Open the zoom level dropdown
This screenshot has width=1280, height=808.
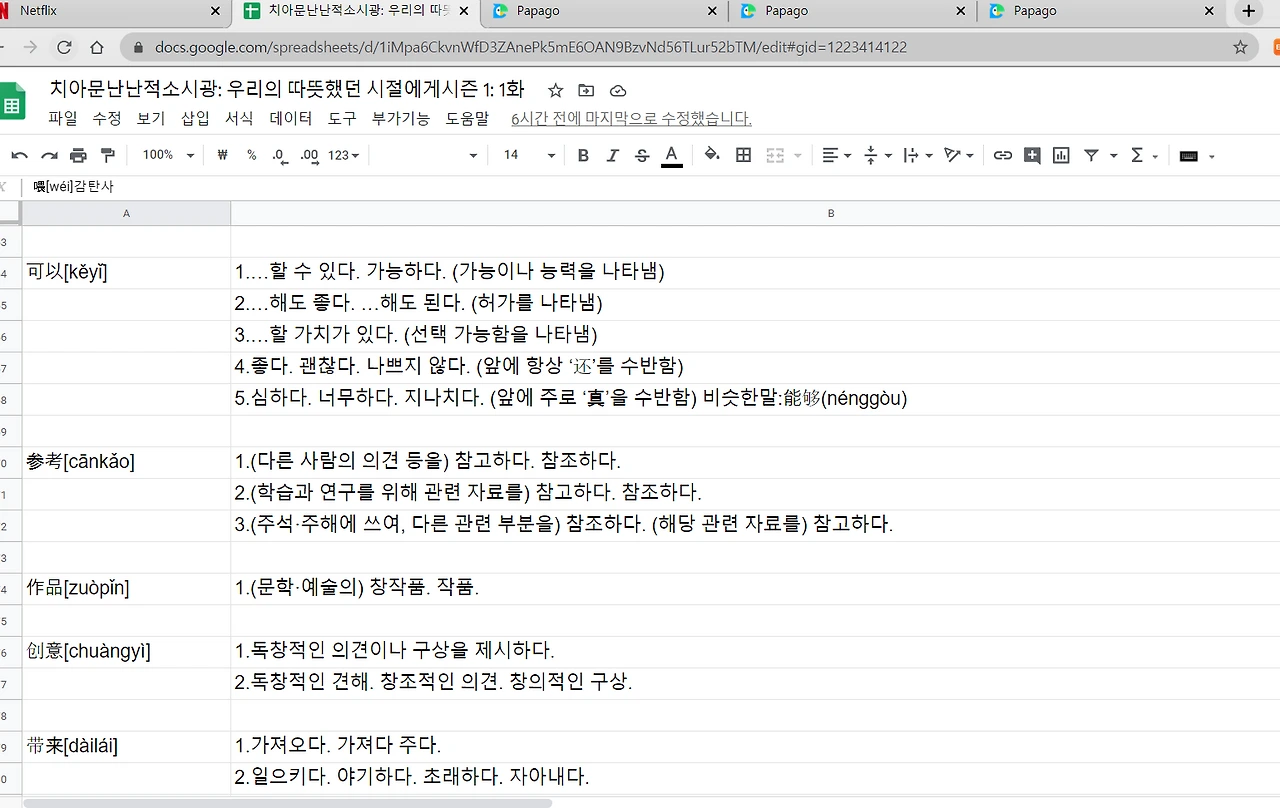click(165, 155)
